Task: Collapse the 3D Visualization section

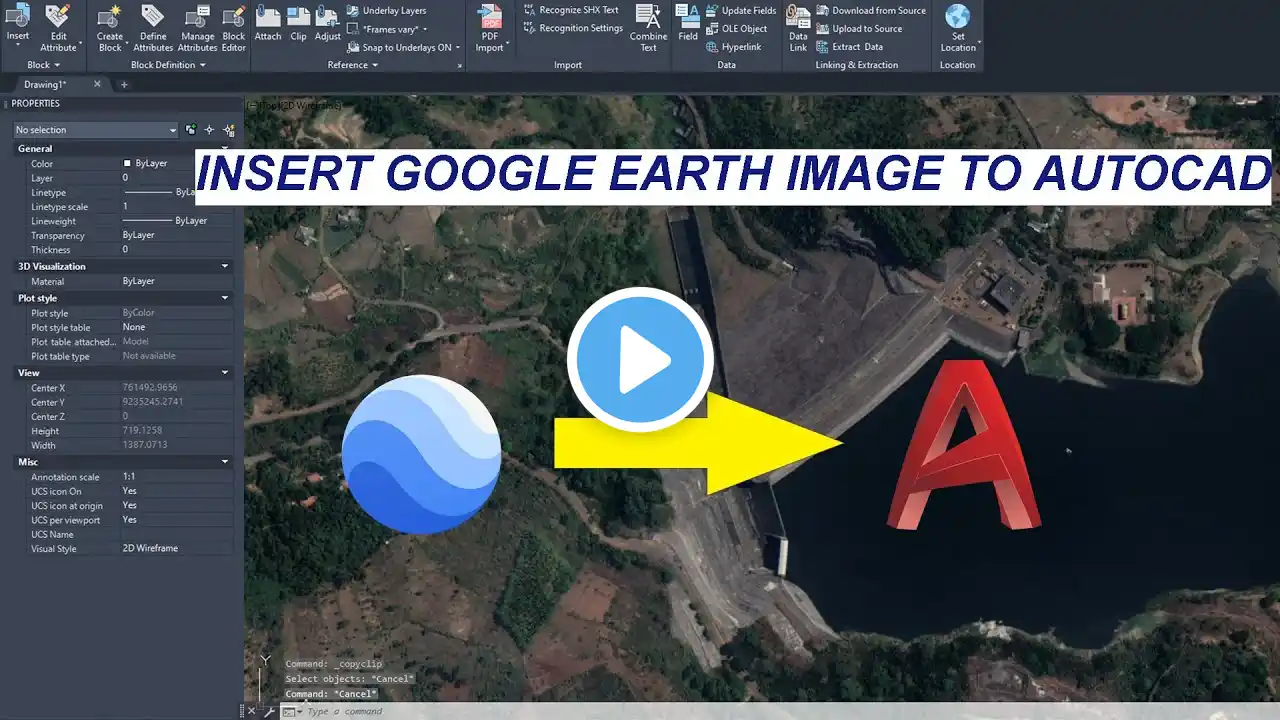Action: (x=225, y=266)
